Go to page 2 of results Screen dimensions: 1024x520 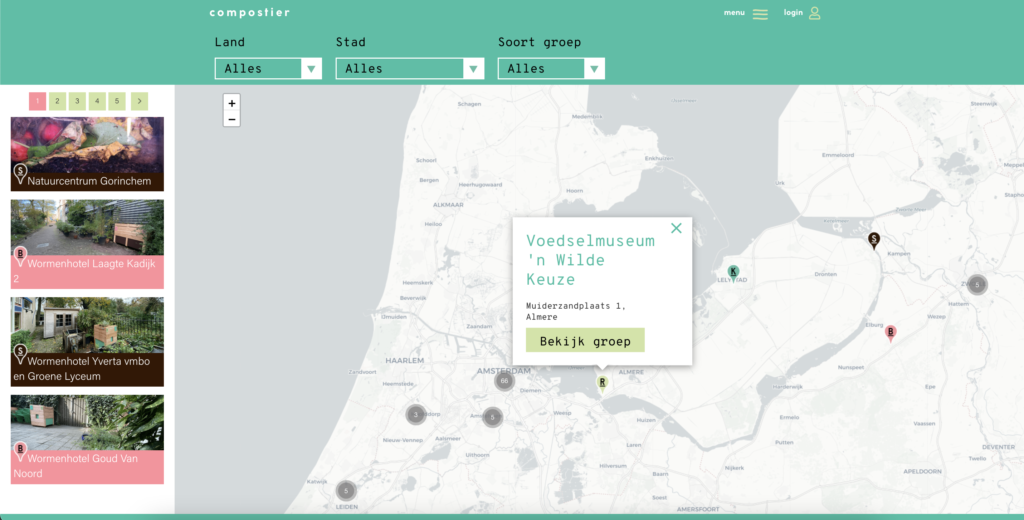coord(57,101)
